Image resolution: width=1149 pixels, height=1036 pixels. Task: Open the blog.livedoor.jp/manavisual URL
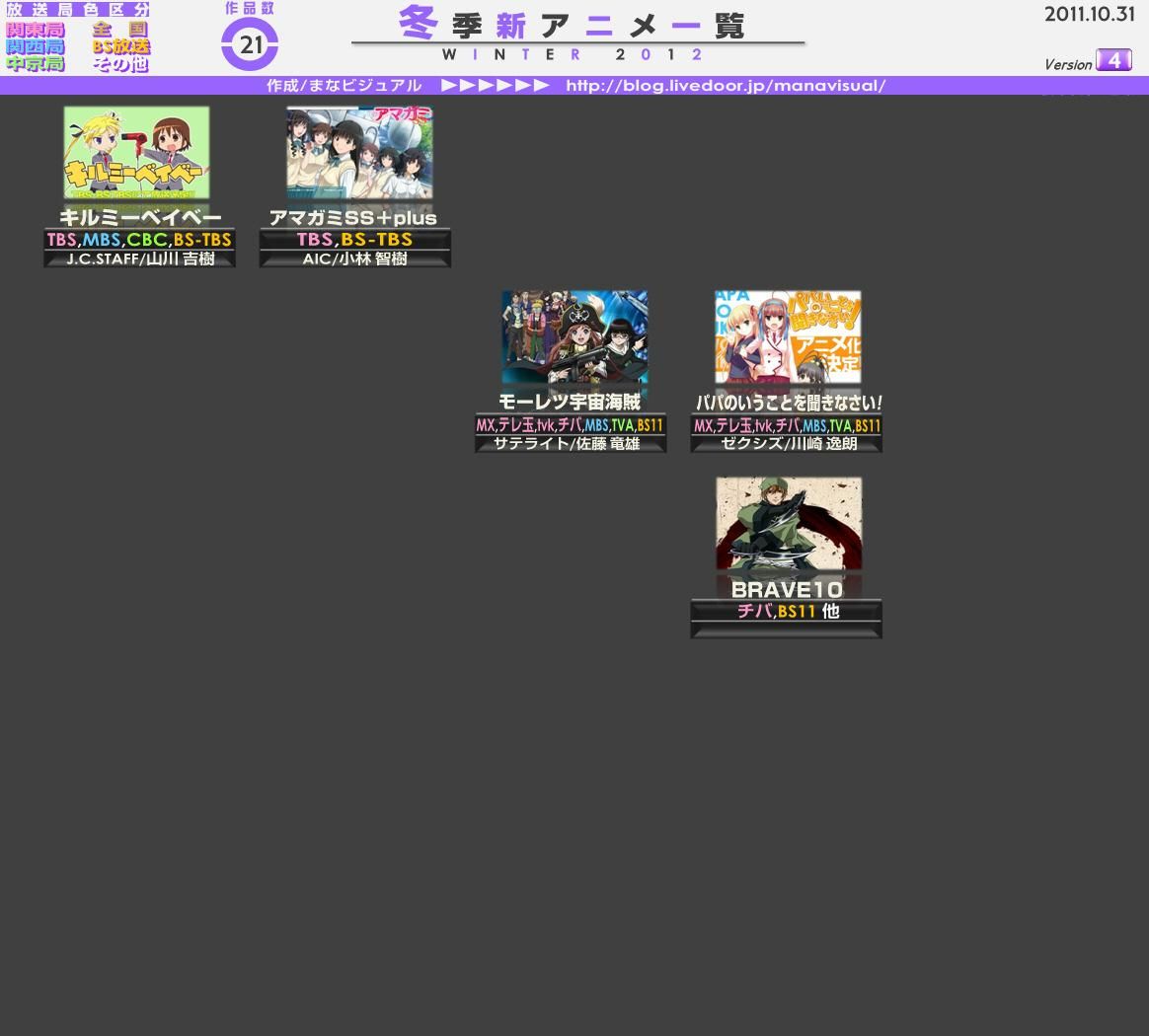pos(726,86)
